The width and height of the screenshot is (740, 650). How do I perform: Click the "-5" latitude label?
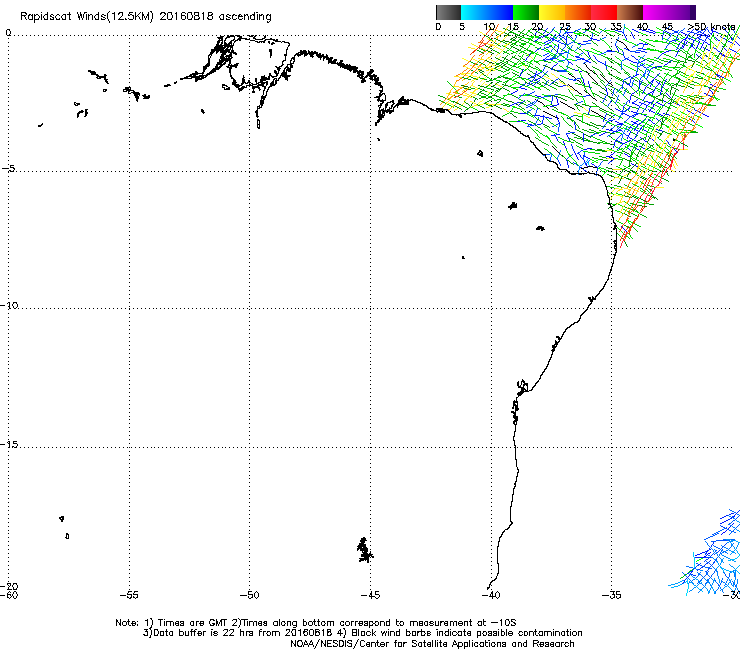(8, 169)
